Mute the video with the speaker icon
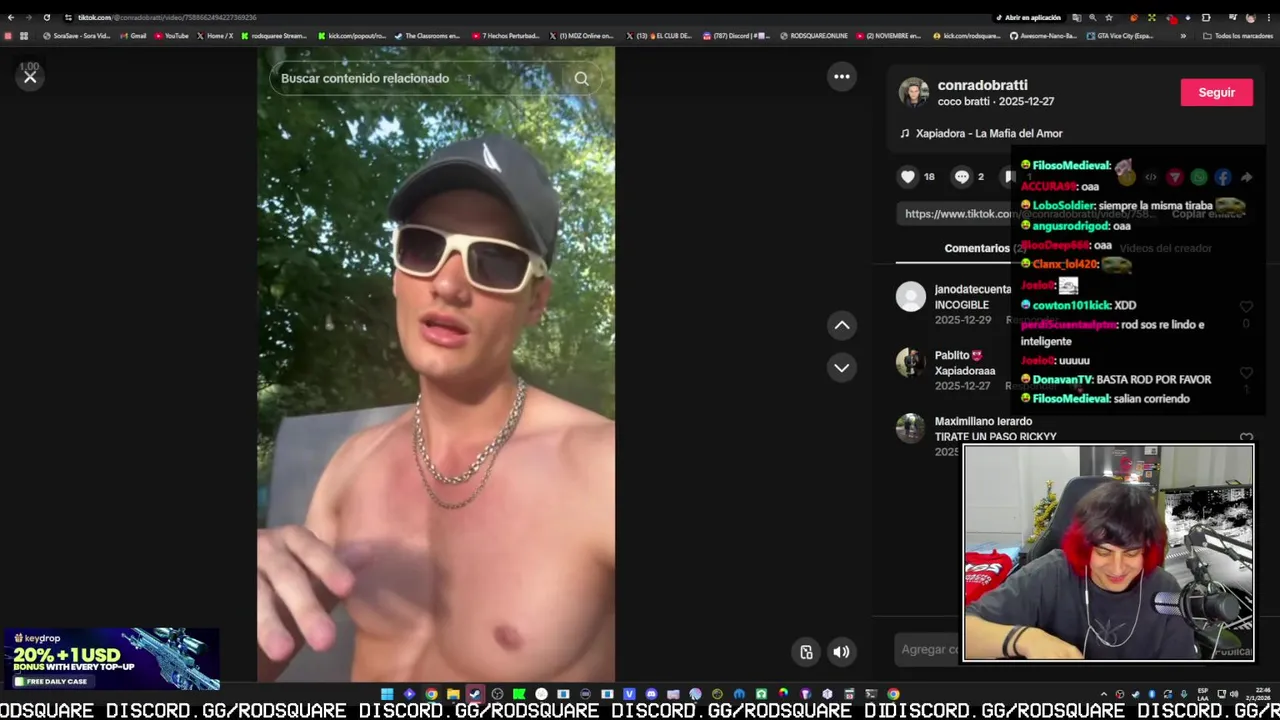The height and width of the screenshot is (720, 1280). (842, 652)
